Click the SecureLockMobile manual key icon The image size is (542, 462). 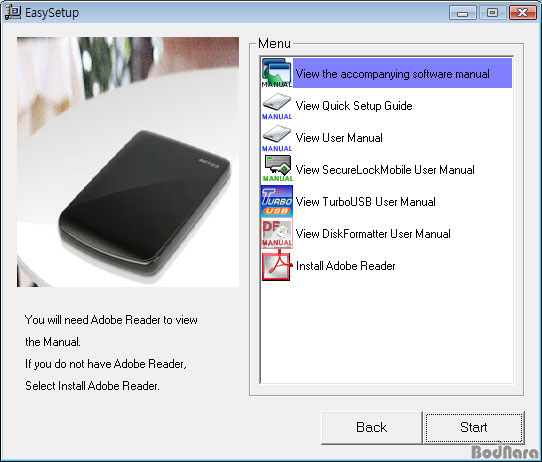pos(277,168)
